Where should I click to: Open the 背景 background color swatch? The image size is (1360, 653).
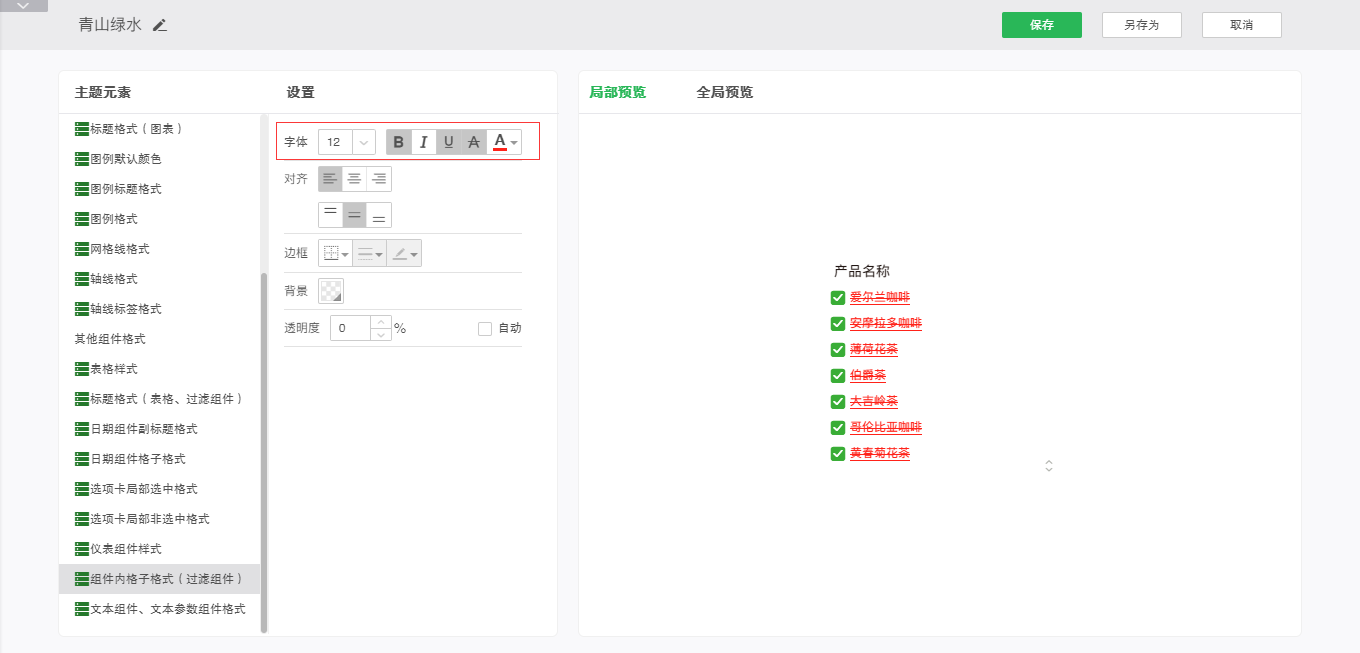point(330,291)
